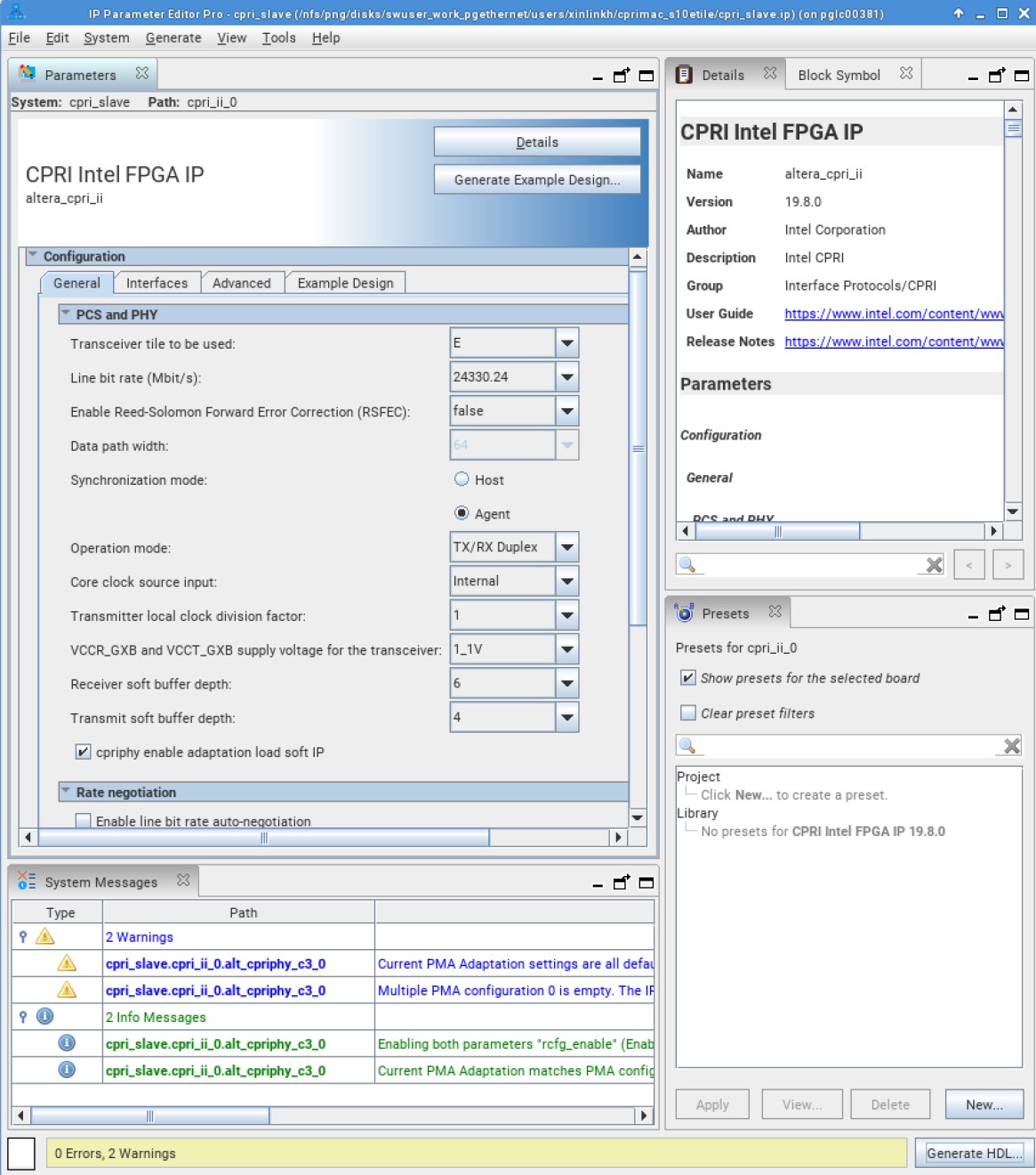Maximize the Parameters panel
The height and width of the screenshot is (1175, 1036).
646,76
